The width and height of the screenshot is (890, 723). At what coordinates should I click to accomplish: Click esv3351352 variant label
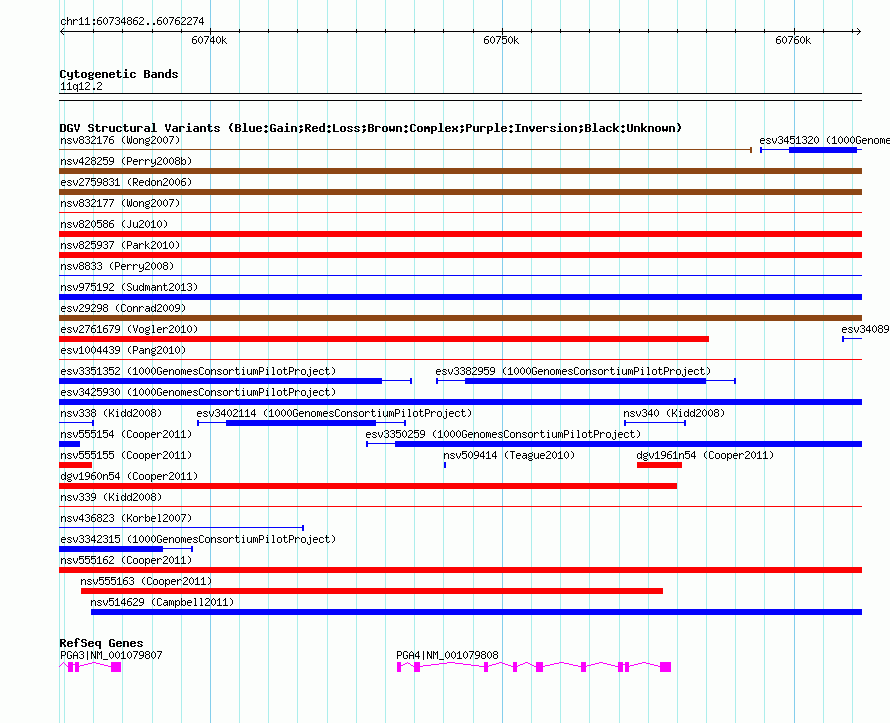coord(198,371)
